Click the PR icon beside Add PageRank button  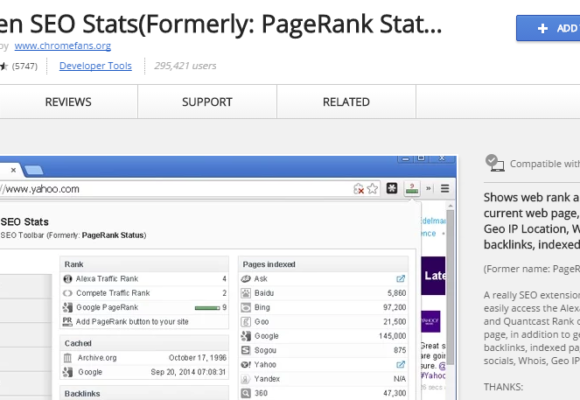(x=67, y=322)
